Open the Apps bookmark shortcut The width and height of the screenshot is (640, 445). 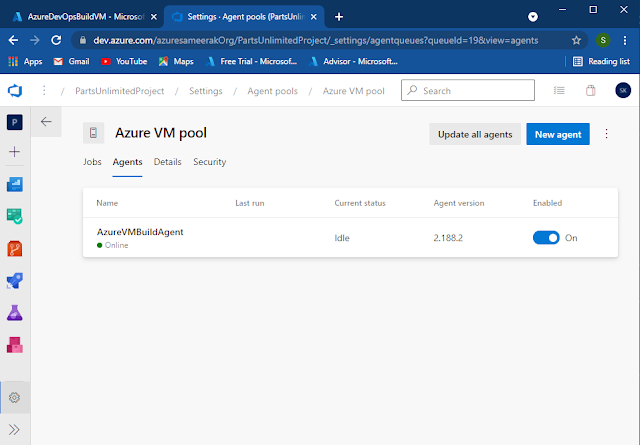tap(26, 61)
